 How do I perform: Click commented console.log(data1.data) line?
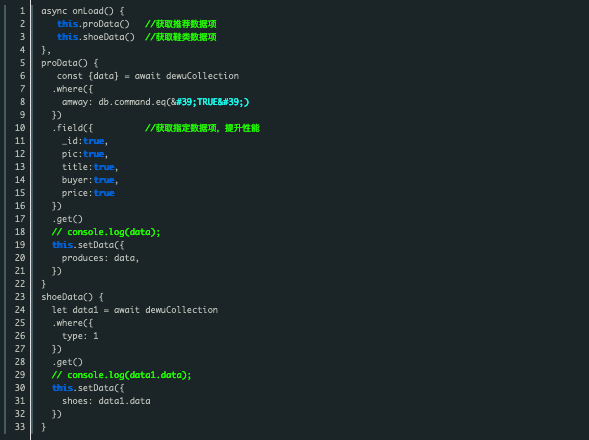[121, 375]
